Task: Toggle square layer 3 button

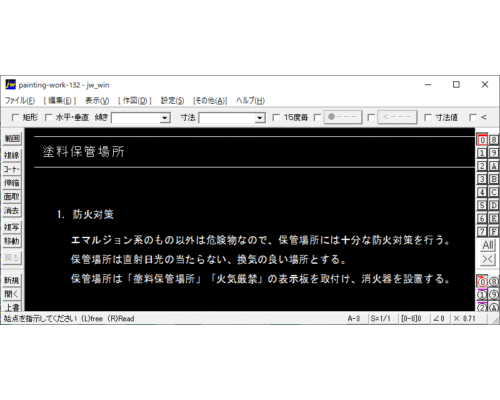Action: coord(482,179)
